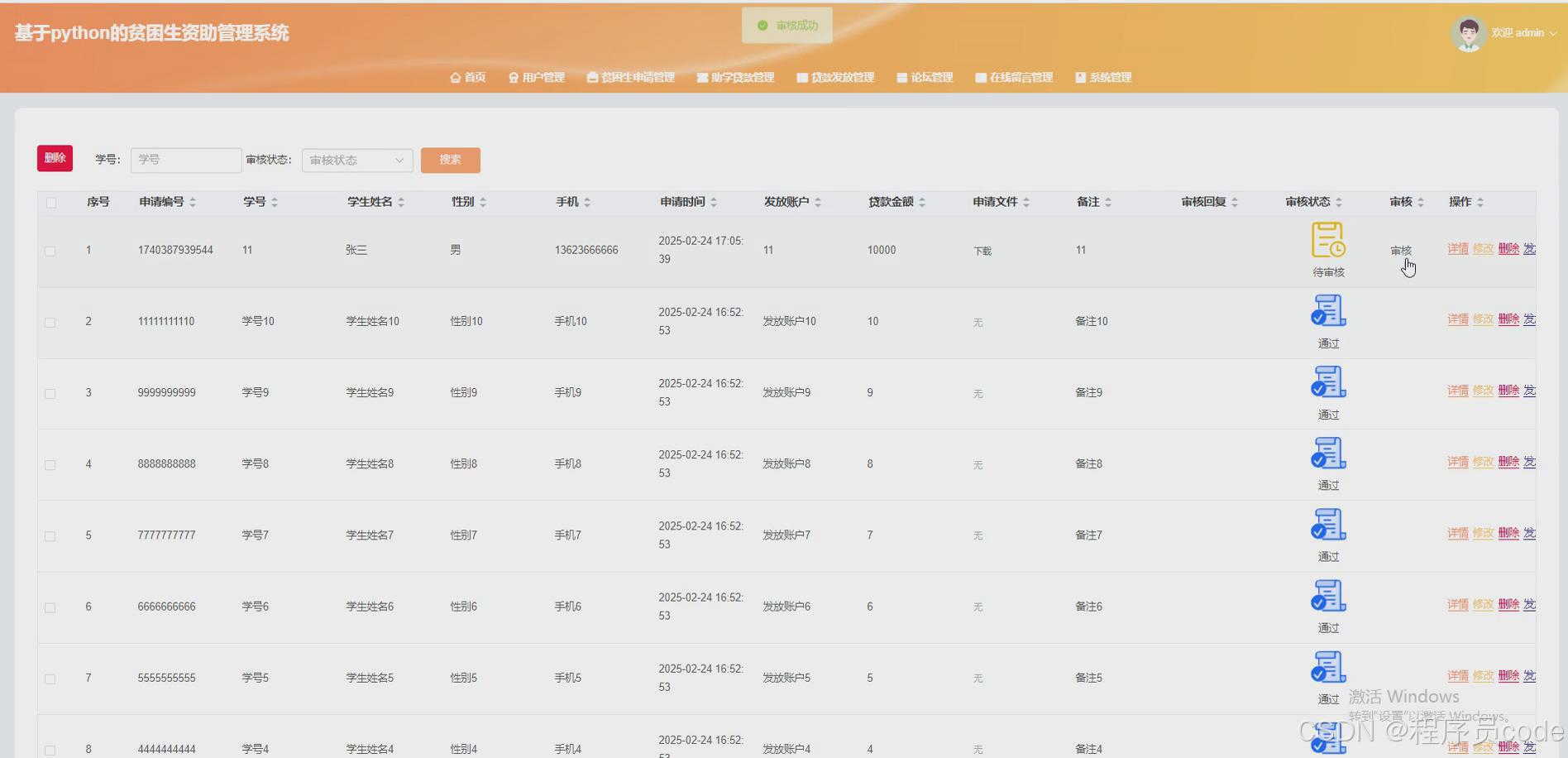Click the 发放账户10 cell
This screenshot has width=1568, height=758.
click(789, 321)
